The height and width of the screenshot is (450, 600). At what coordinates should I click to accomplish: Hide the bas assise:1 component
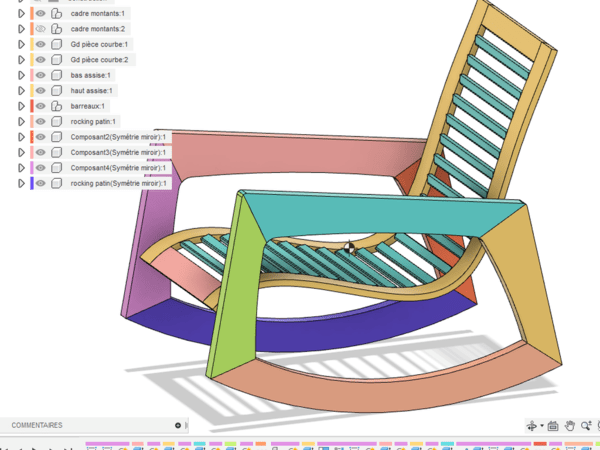[x=41, y=75]
